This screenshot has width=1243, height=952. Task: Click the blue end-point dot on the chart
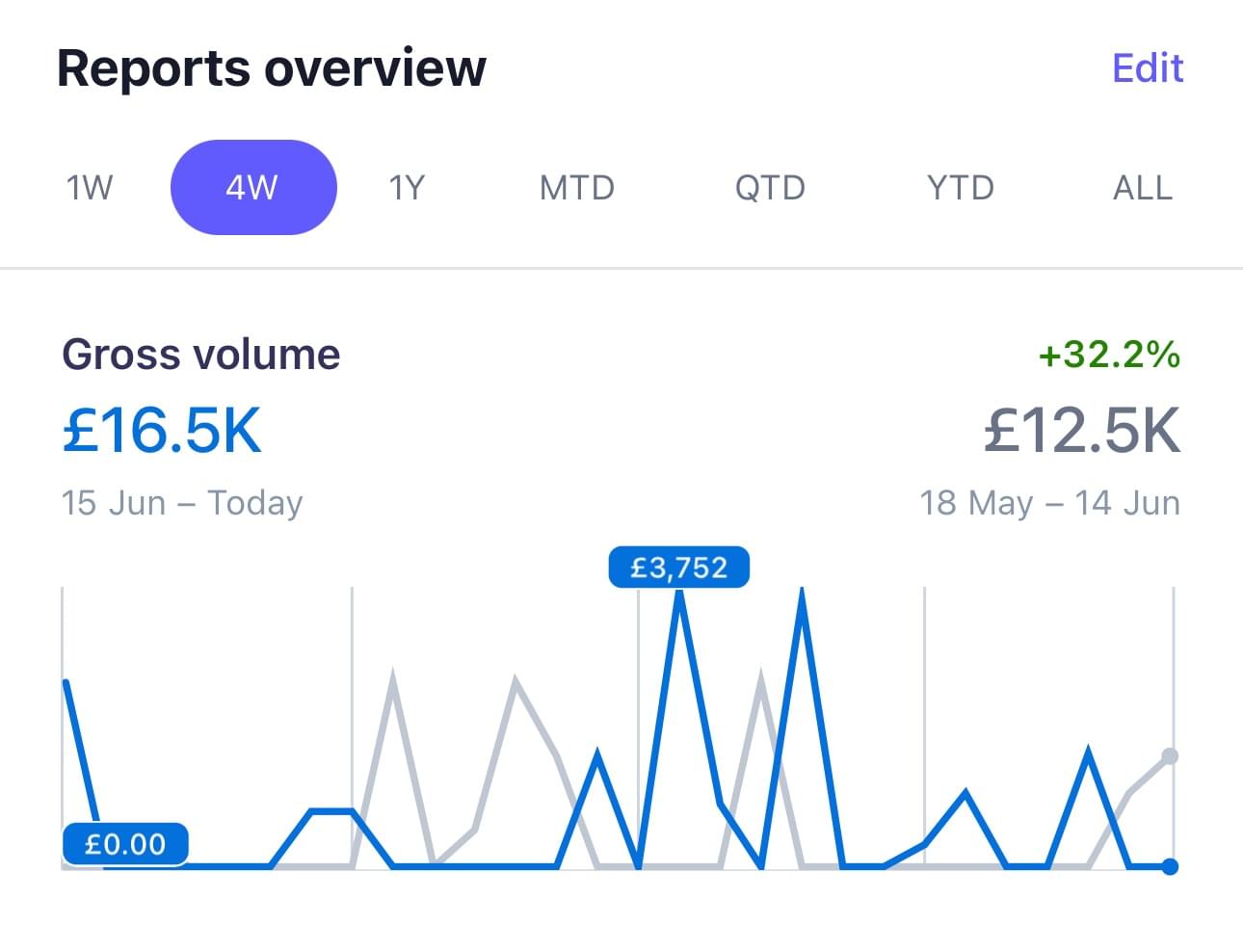pos(1170,866)
